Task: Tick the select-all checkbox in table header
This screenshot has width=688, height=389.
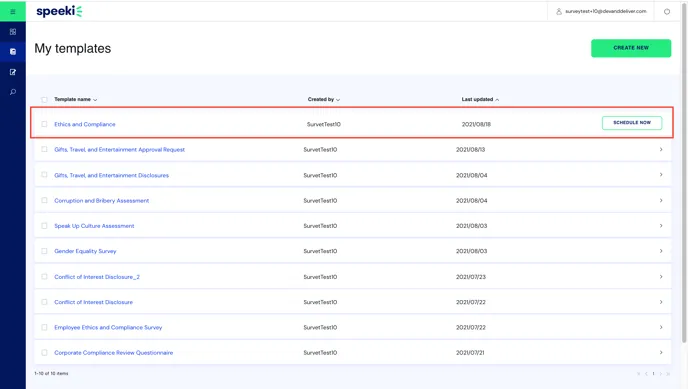Action: pyautogui.click(x=44, y=100)
